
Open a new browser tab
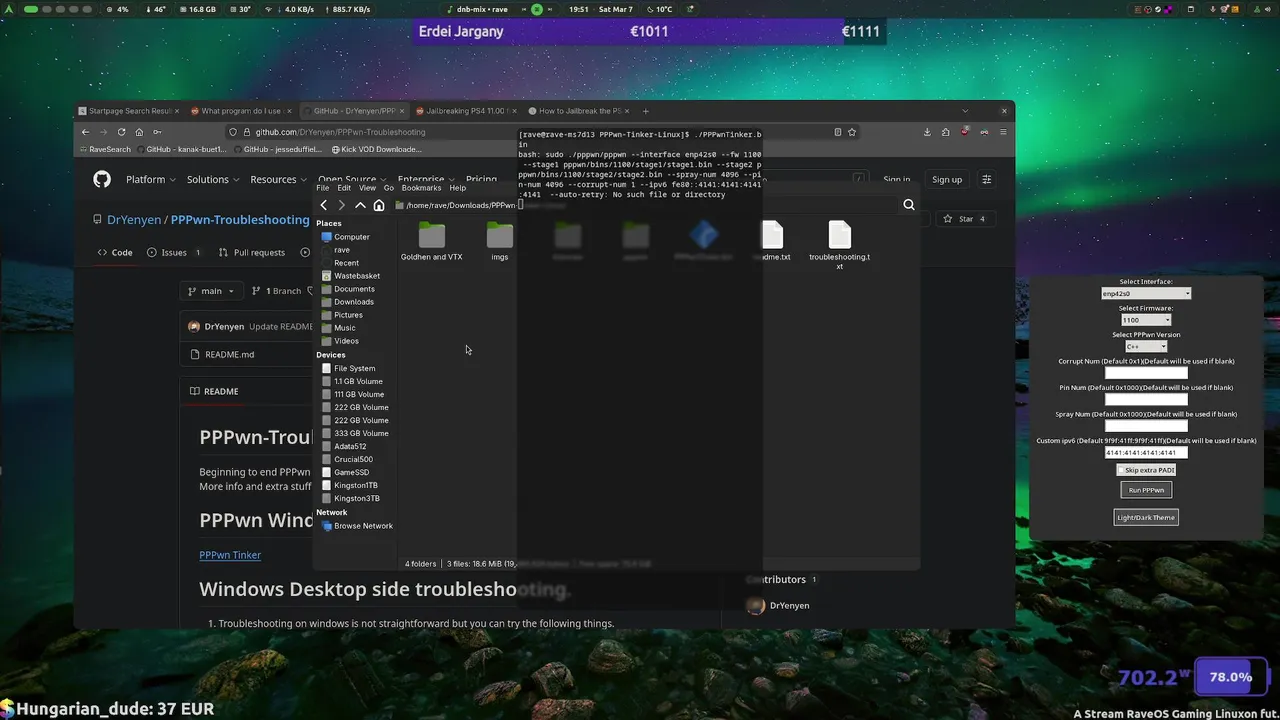pos(646,111)
